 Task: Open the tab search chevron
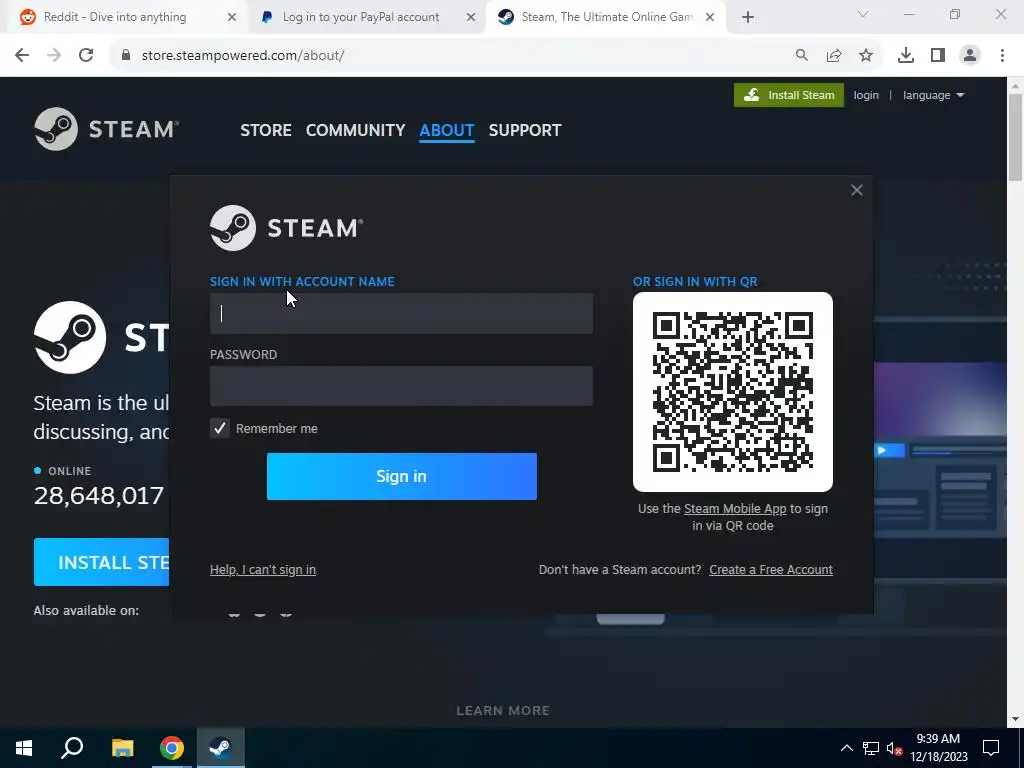pos(863,14)
